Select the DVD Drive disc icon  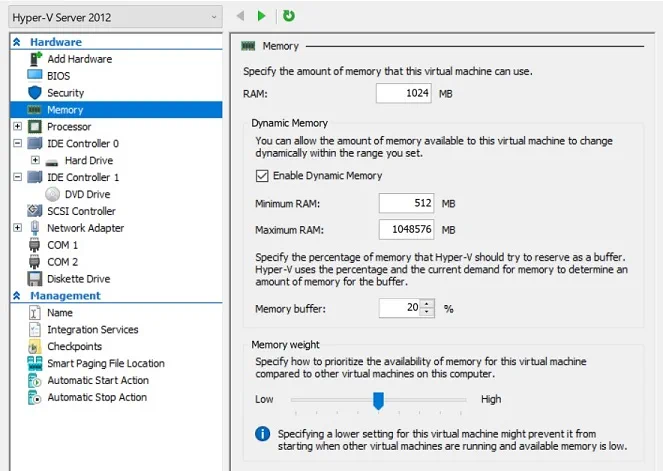[x=52, y=194]
